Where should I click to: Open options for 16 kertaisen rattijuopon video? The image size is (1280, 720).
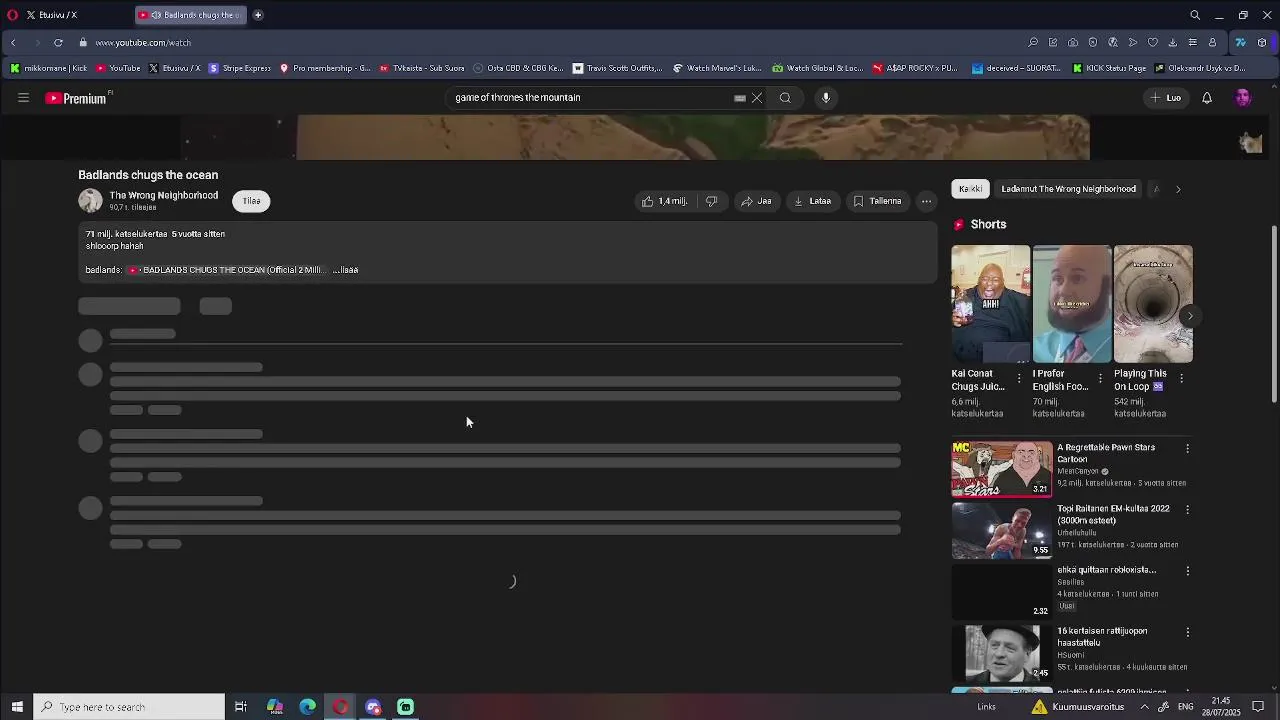pos(1187,632)
